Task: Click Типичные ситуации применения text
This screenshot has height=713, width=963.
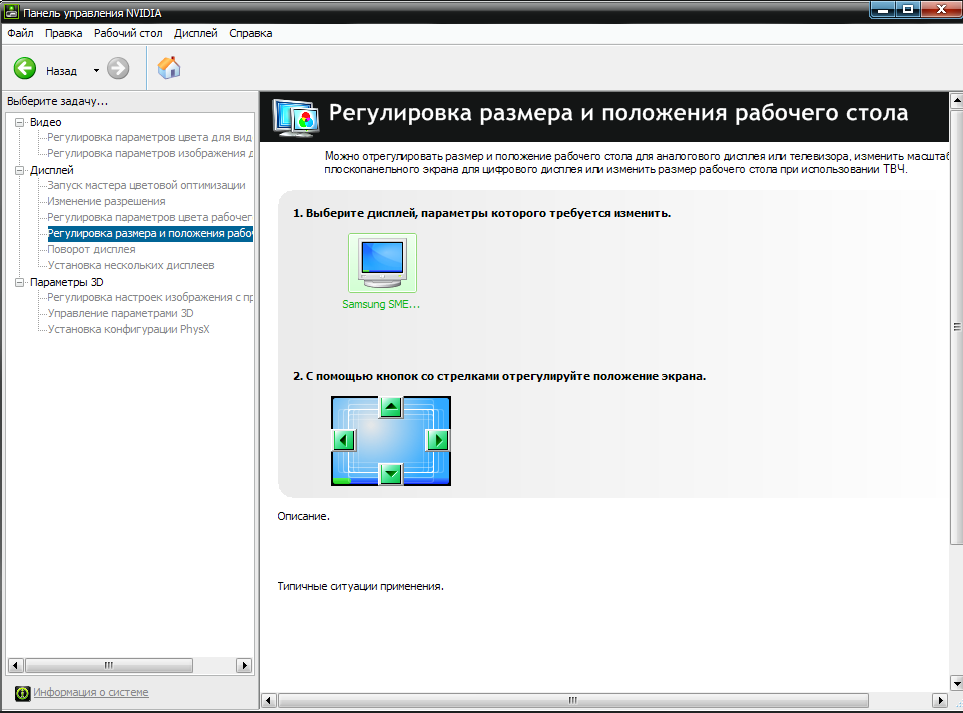Action: point(361,586)
